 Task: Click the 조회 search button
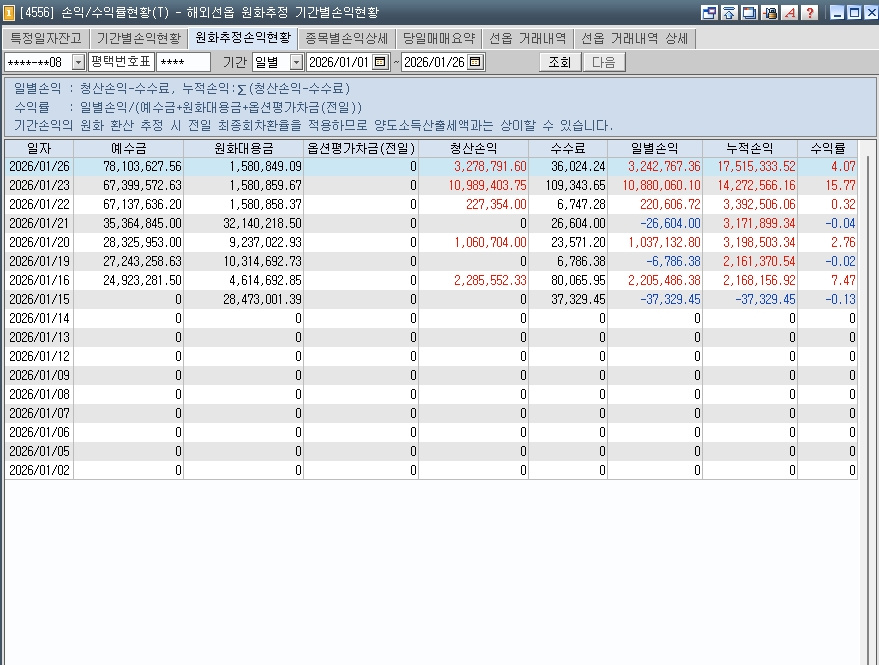tap(559, 62)
